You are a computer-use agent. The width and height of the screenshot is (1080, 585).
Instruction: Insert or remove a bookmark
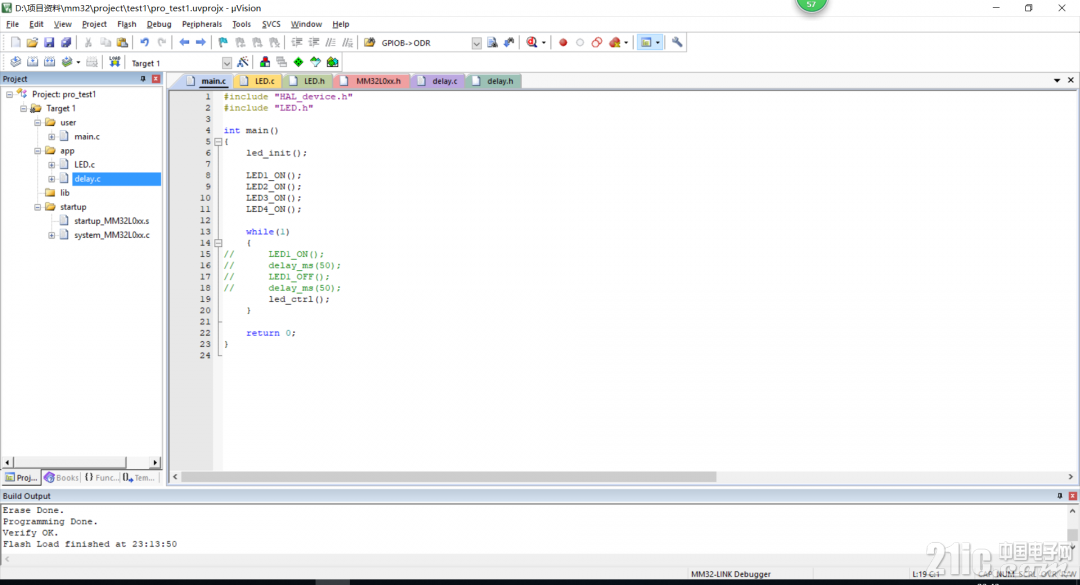click(223, 43)
